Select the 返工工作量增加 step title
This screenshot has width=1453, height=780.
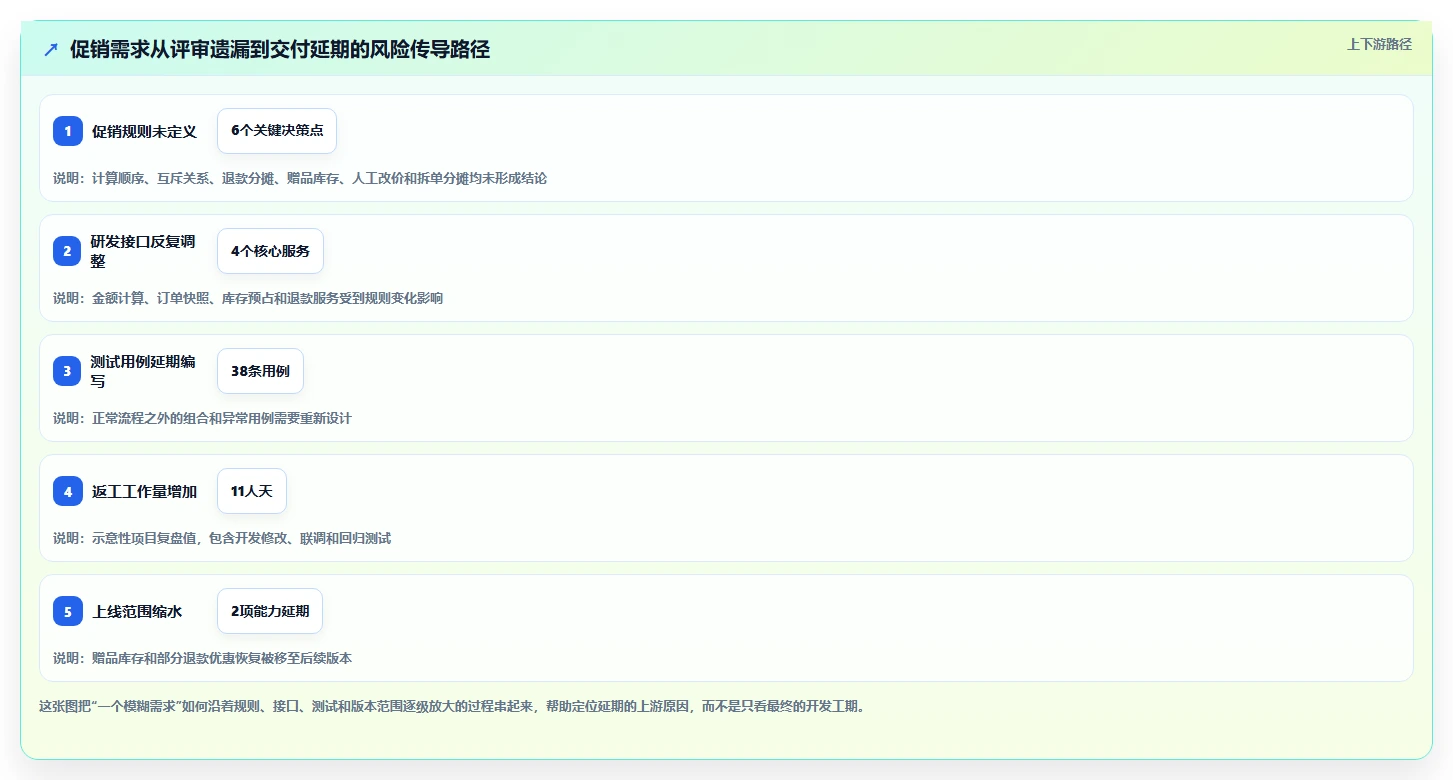(x=145, y=491)
